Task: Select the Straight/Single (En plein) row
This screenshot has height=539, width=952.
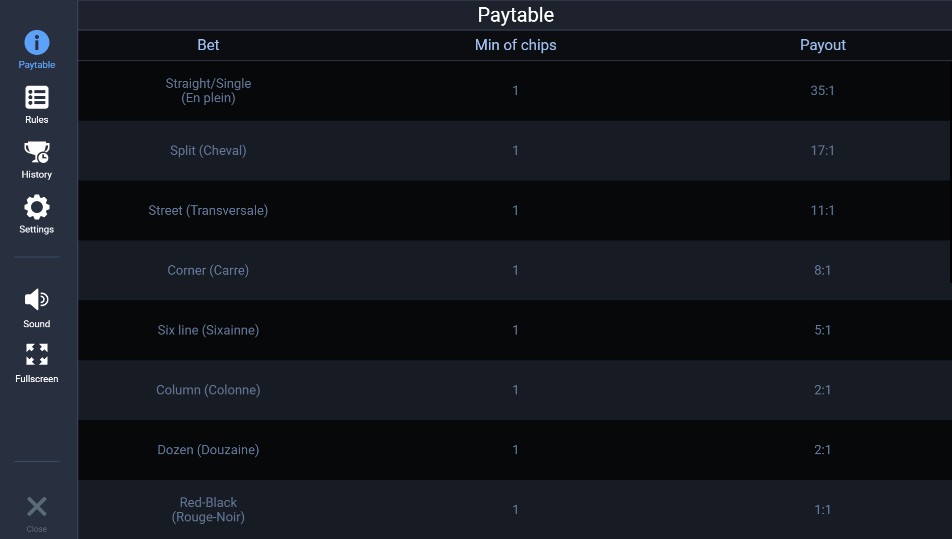Action: coord(208,91)
